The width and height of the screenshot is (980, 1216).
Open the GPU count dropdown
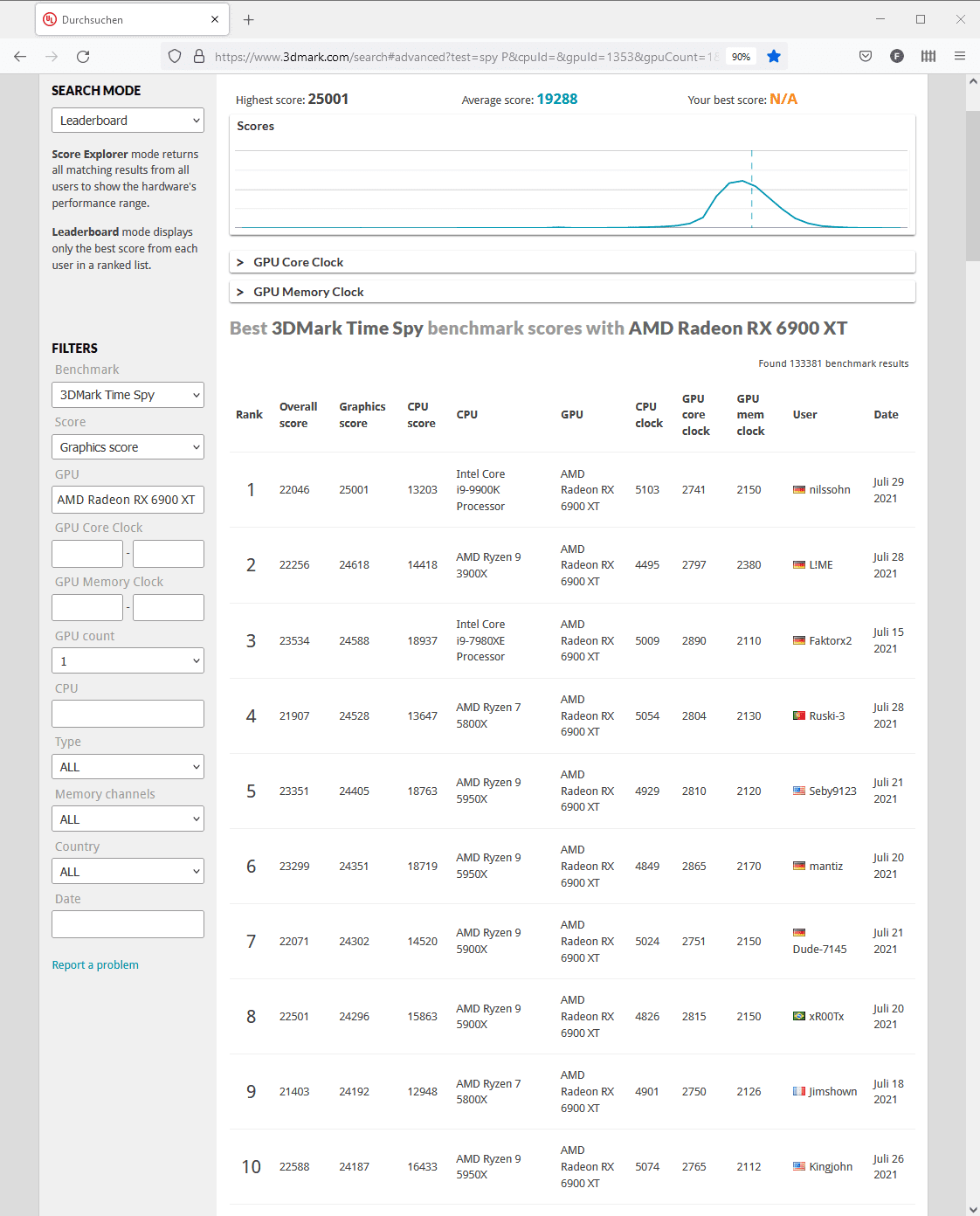(128, 661)
